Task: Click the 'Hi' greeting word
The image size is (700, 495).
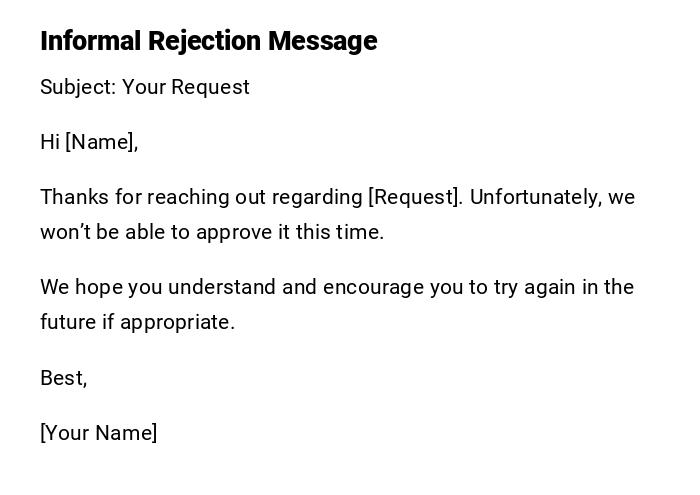Action: tap(50, 142)
